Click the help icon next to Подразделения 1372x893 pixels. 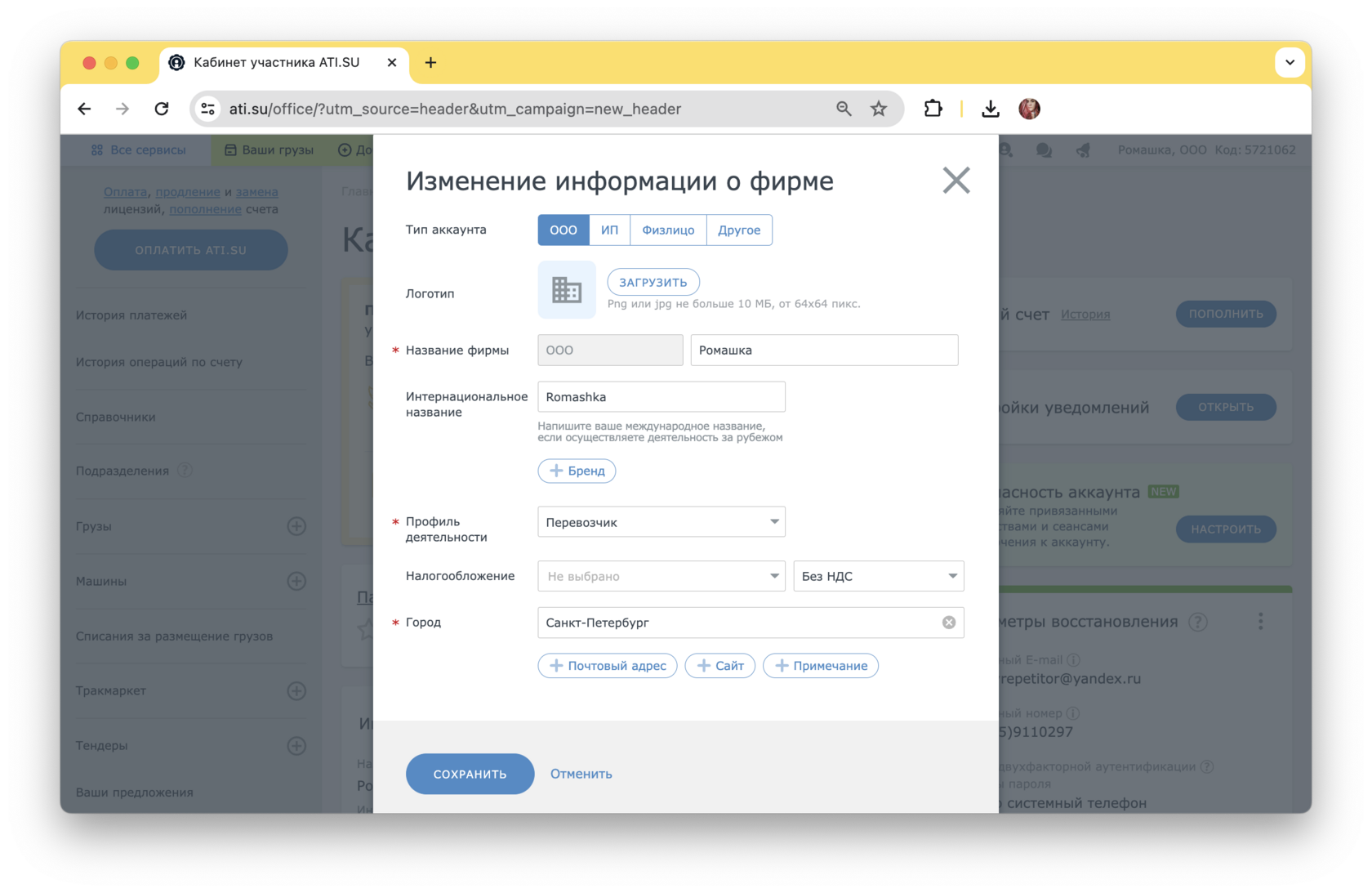click(x=185, y=470)
